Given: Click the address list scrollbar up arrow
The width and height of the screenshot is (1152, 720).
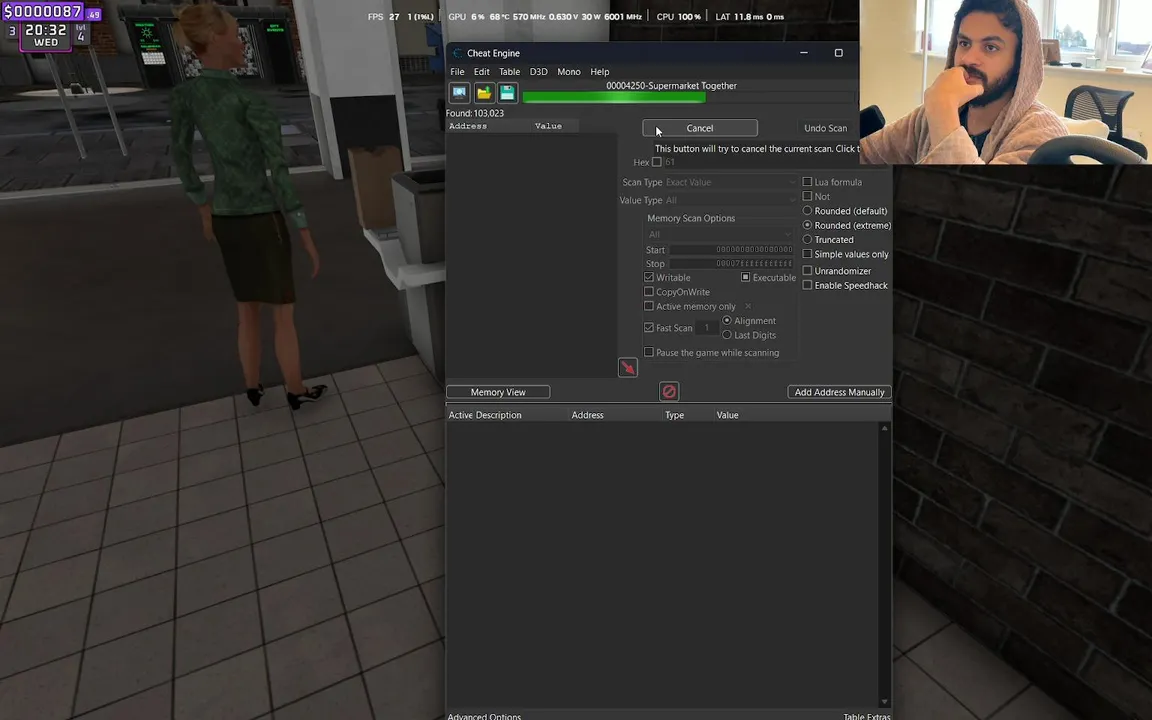Looking at the screenshot, I should pyautogui.click(x=885, y=428).
